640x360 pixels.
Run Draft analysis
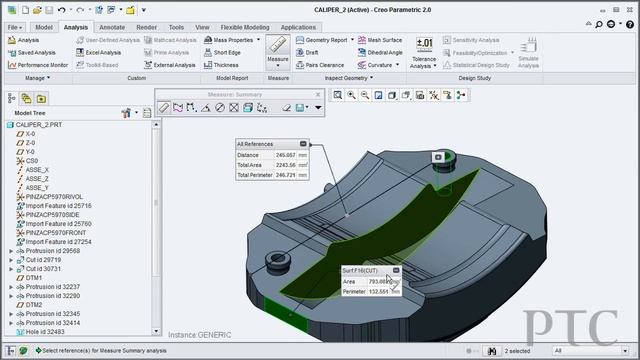tap(307, 53)
